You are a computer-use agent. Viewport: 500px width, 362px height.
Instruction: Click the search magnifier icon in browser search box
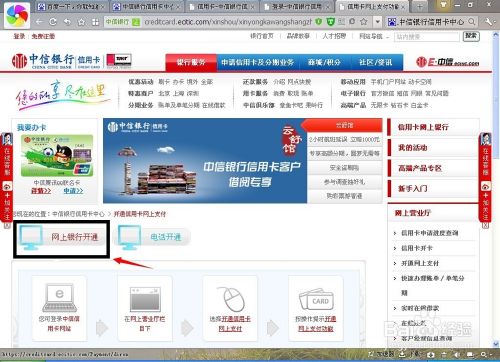tap(471, 22)
